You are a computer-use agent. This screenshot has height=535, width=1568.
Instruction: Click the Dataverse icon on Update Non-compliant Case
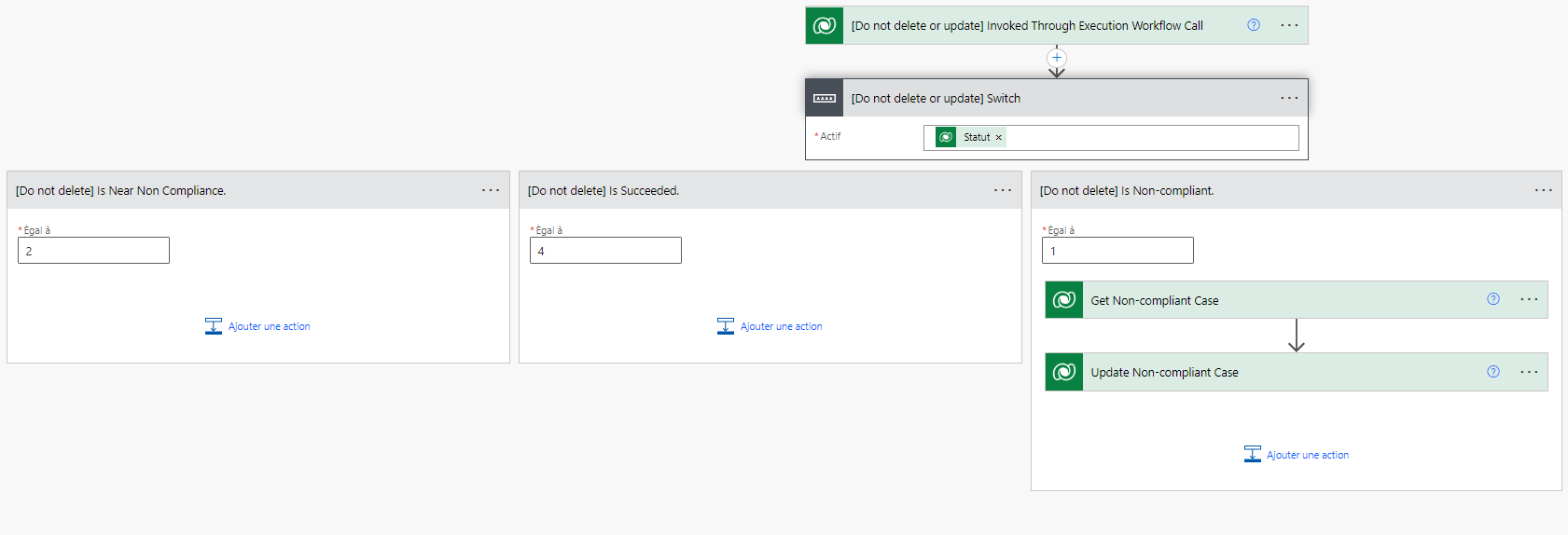point(1064,372)
